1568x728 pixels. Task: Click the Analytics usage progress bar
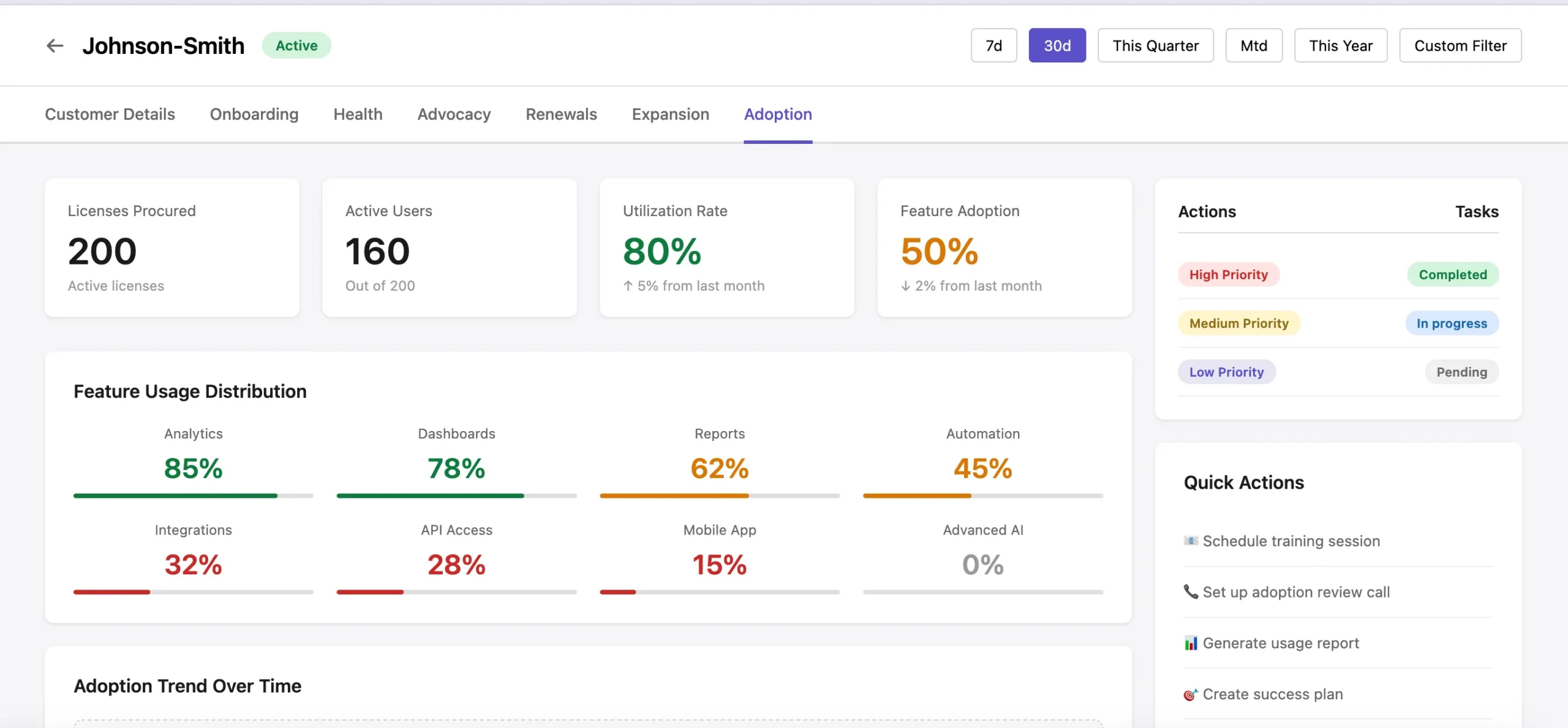pyautogui.click(x=193, y=495)
